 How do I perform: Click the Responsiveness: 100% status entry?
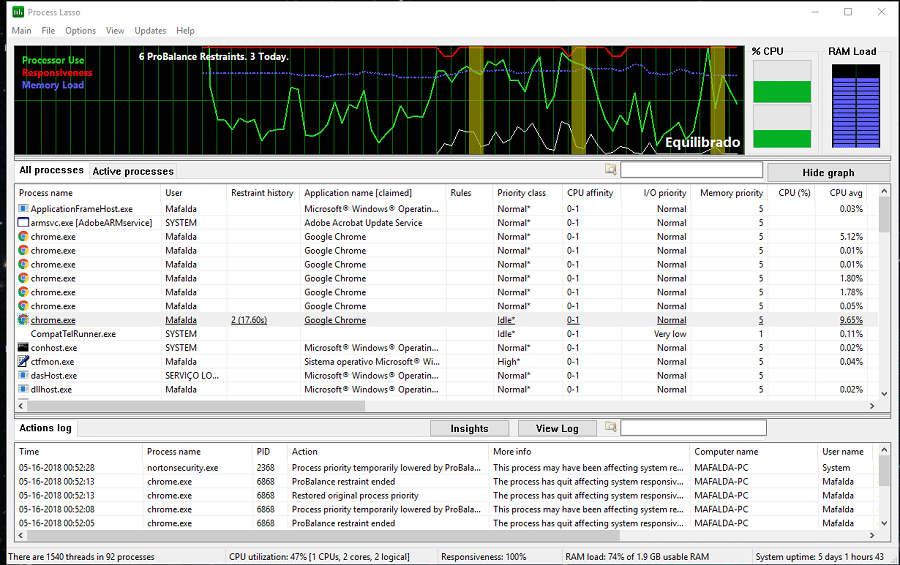coord(483,557)
